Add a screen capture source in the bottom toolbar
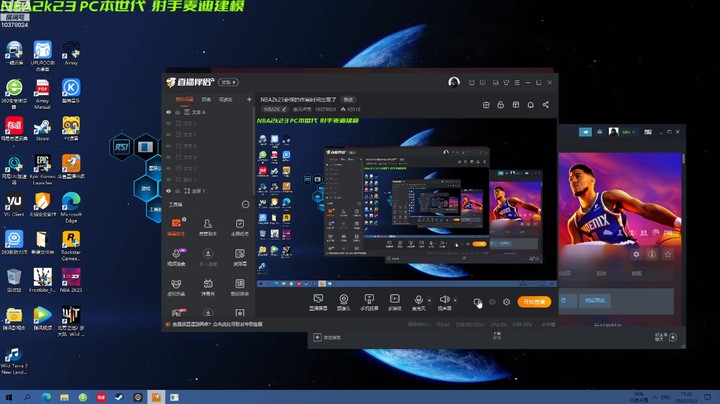The width and height of the screenshot is (720, 404). pos(318,302)
